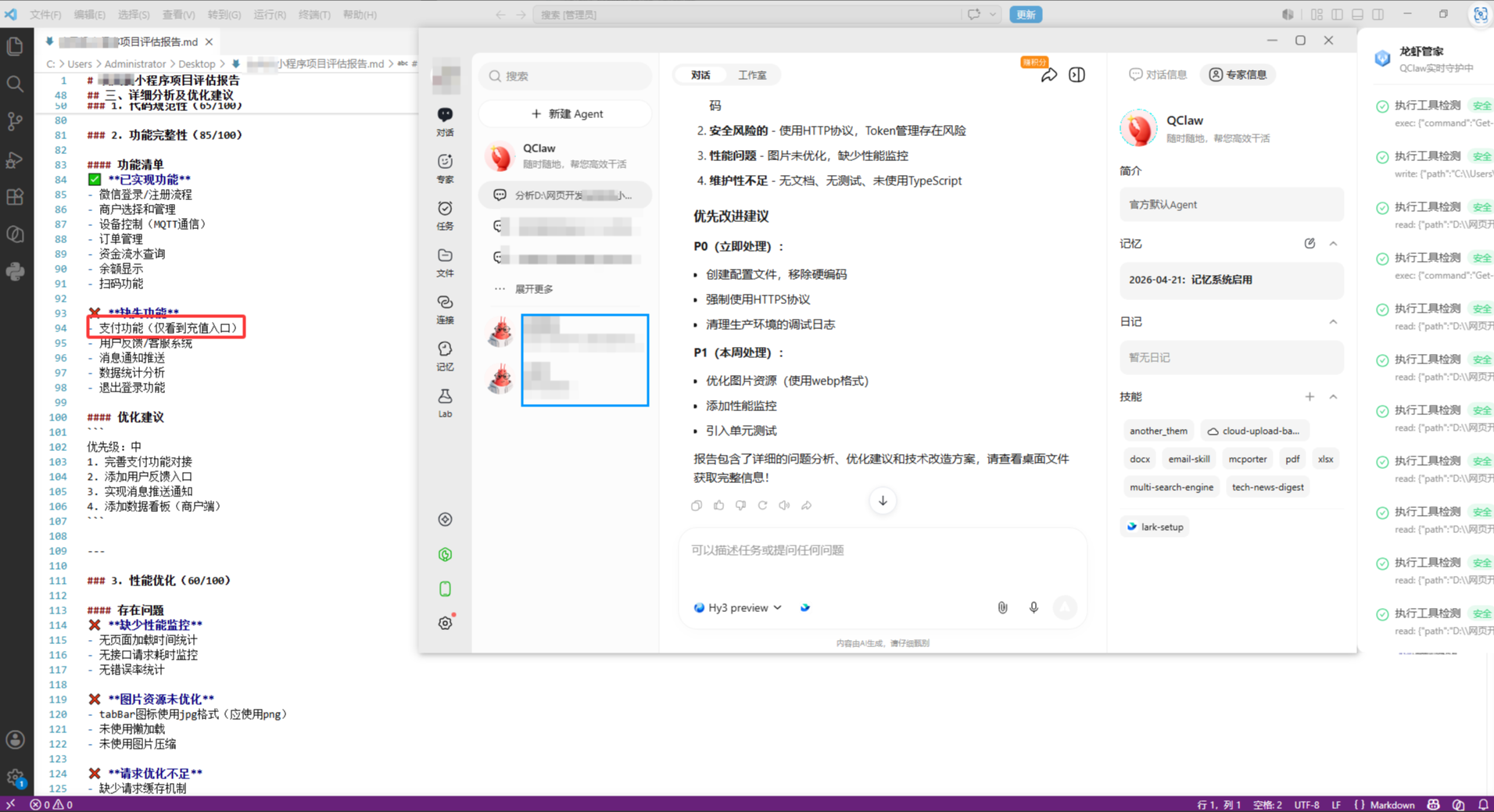Open the 连接 section in QClaw sidebar
The height and width of the screenshot is (812, 1494).
coord(445,309)
